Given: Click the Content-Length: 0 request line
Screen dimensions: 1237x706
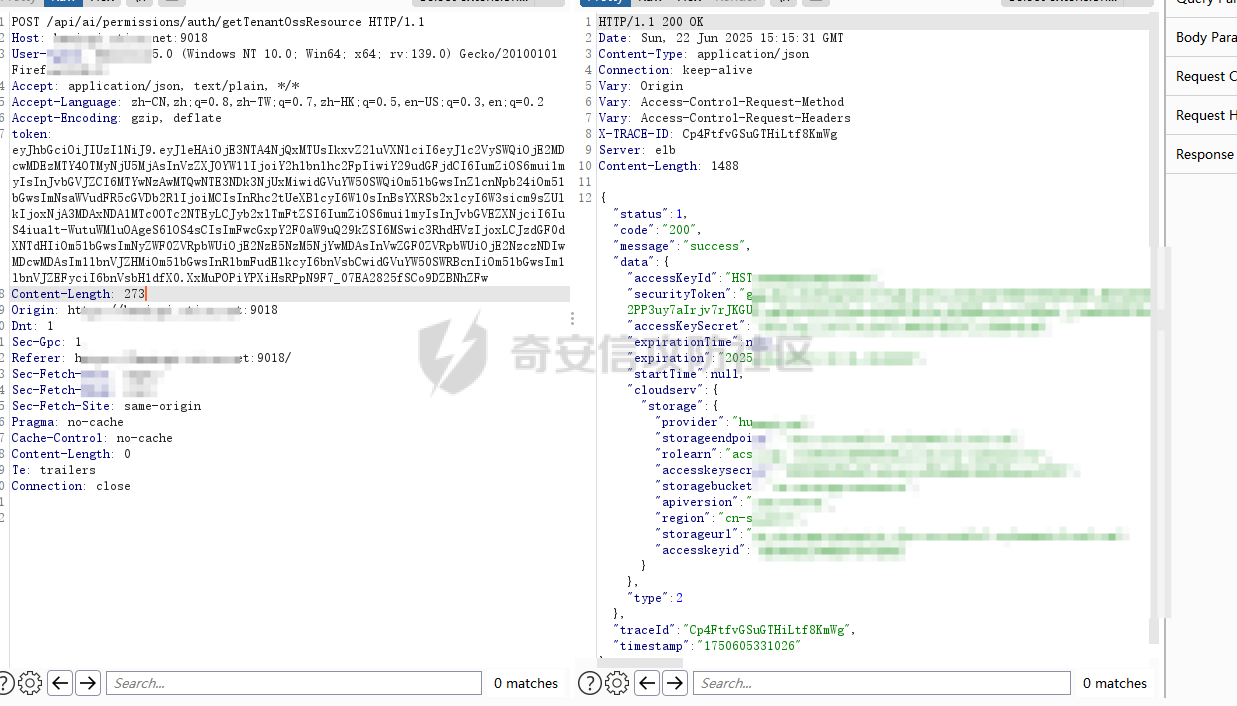Looking at the screenshot, I should tap(71, 454).
